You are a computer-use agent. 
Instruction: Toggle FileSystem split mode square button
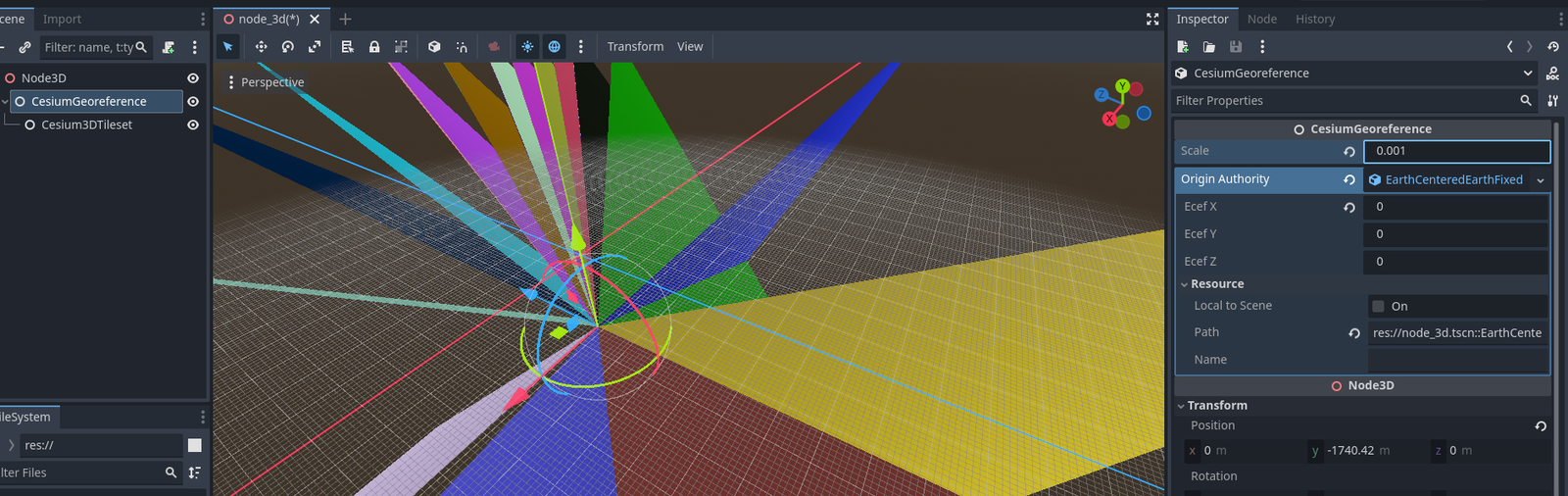[x=195, y=445]
